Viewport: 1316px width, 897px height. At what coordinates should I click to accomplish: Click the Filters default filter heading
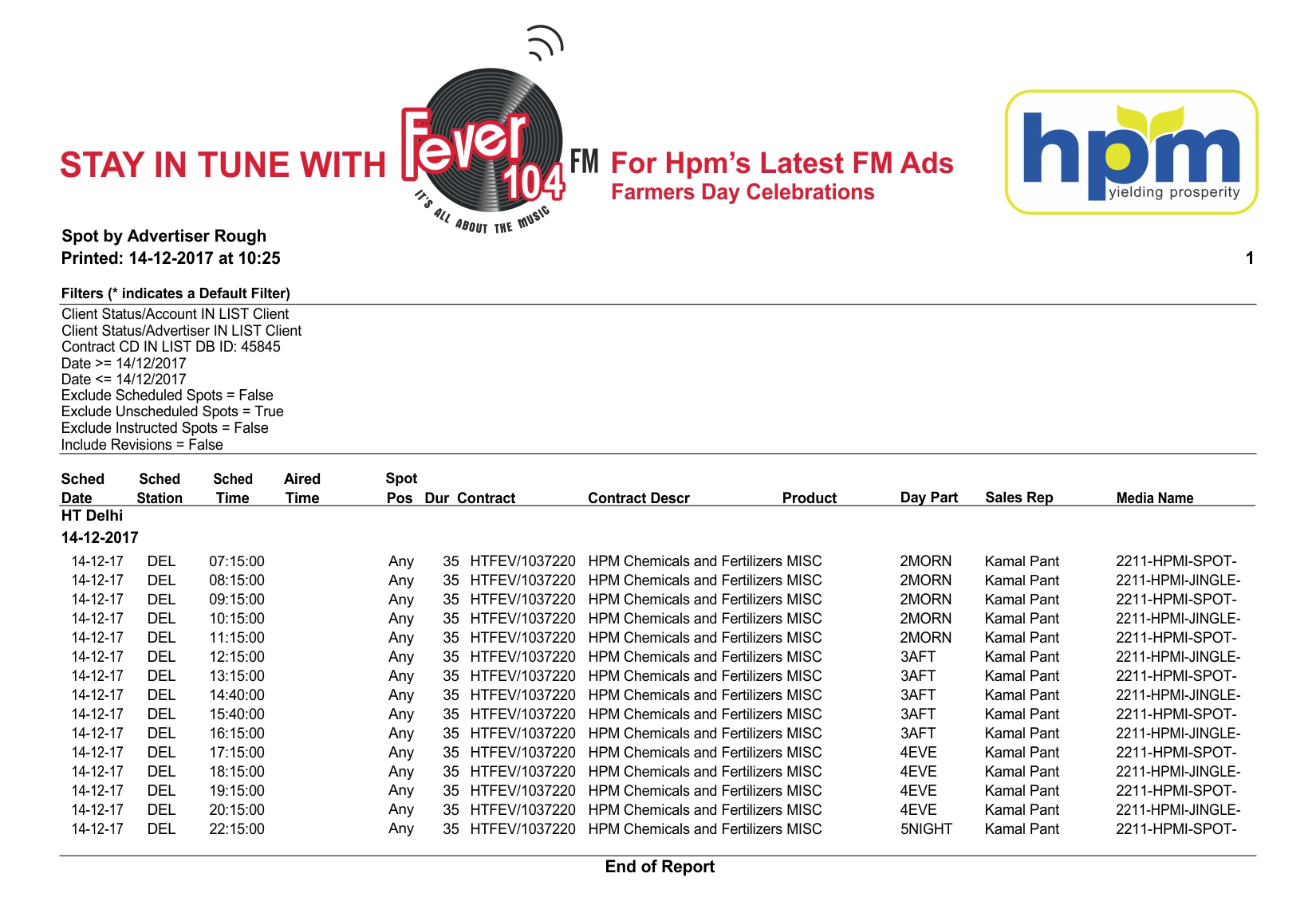coord(175,293)
